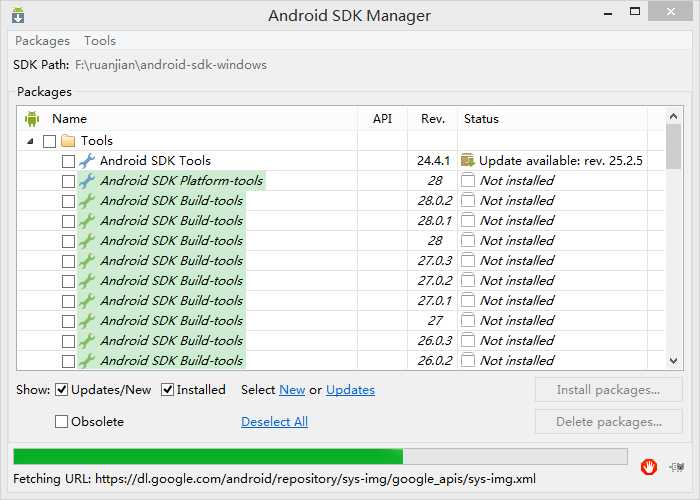This screenshot has height=500, width=700.
Task: Click the Deselect All link
Action: point(274,421)
